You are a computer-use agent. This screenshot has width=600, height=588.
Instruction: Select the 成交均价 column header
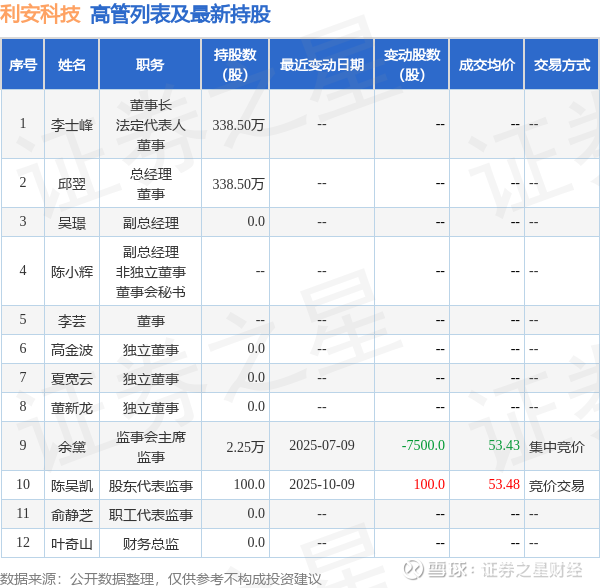(487, 65)
